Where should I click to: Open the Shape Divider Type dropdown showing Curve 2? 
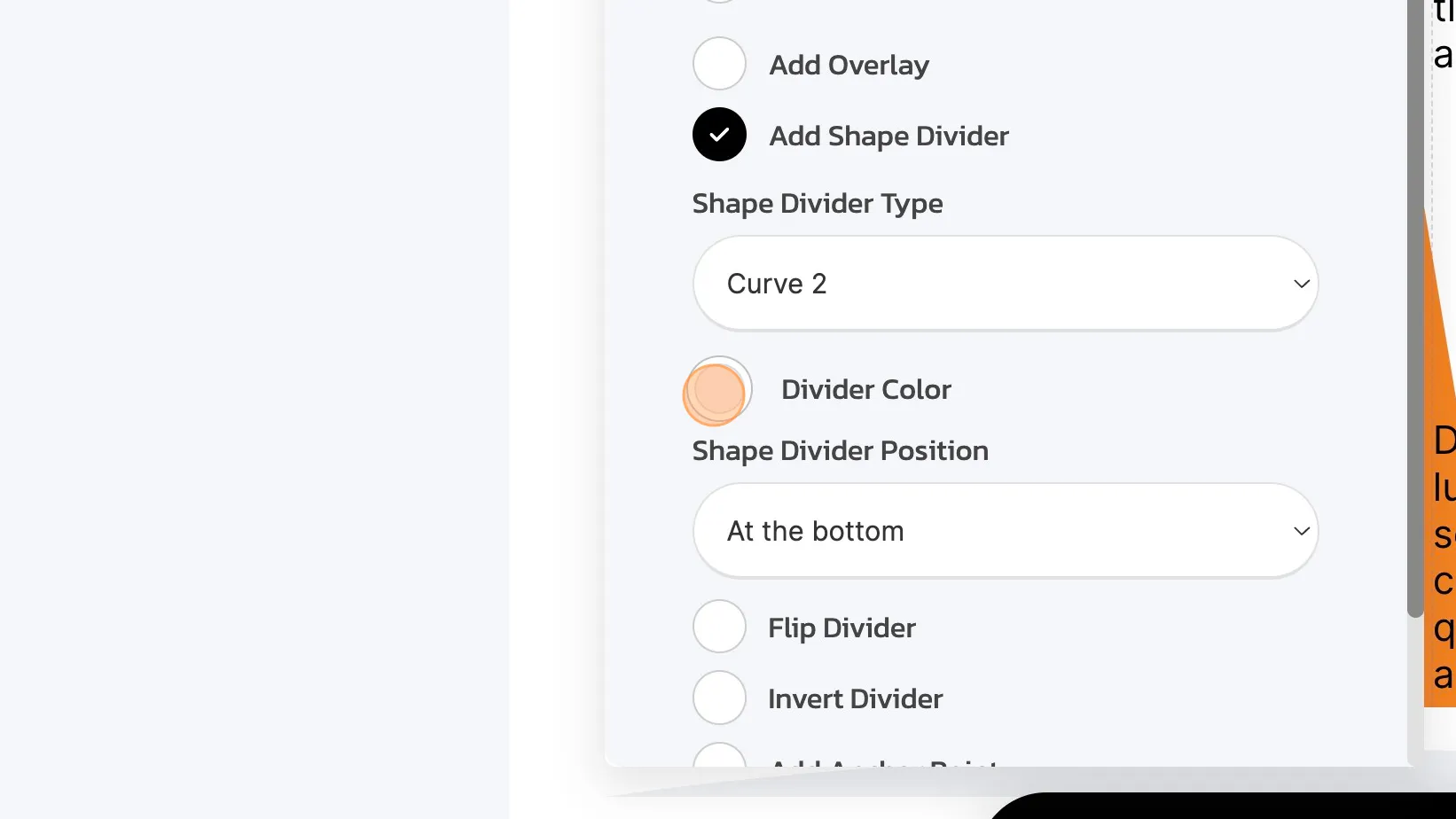[x=1006, y=283]
